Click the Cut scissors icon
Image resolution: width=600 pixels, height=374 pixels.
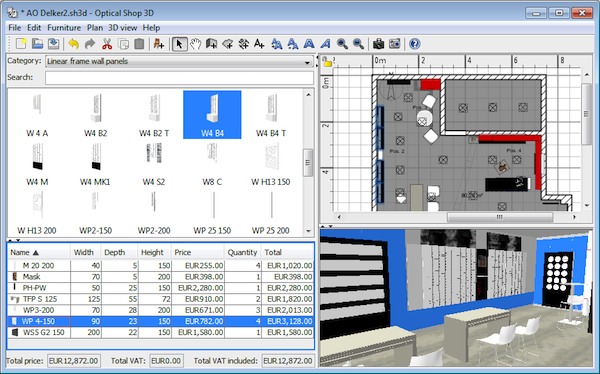(107, 44)
